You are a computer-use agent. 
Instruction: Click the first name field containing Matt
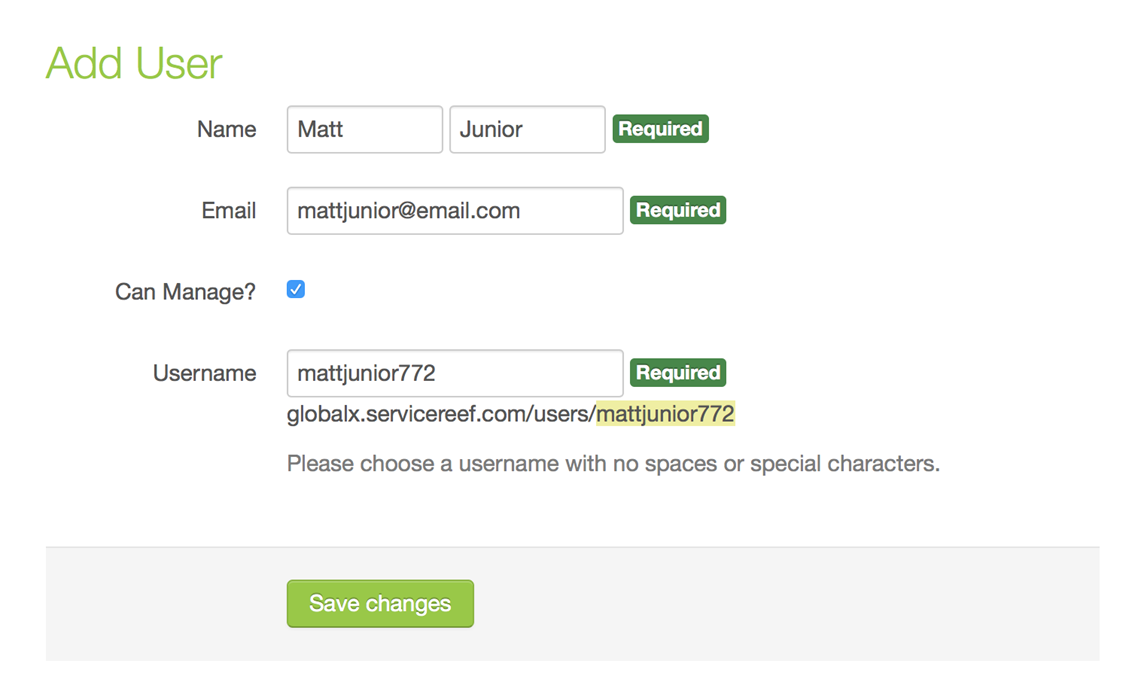point(364,130)
